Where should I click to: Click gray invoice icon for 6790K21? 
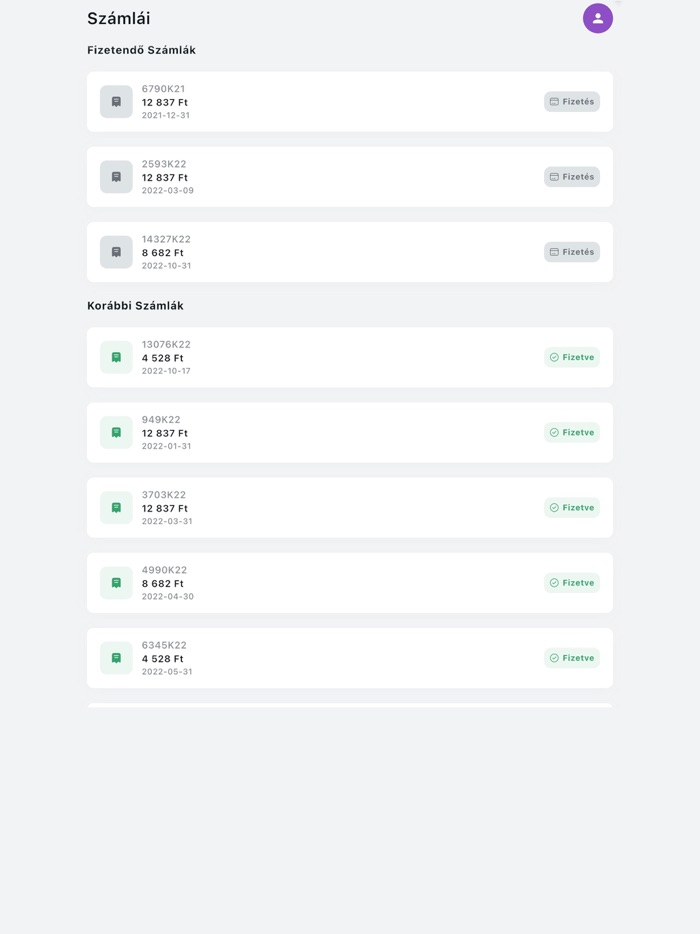coord(116,102)
